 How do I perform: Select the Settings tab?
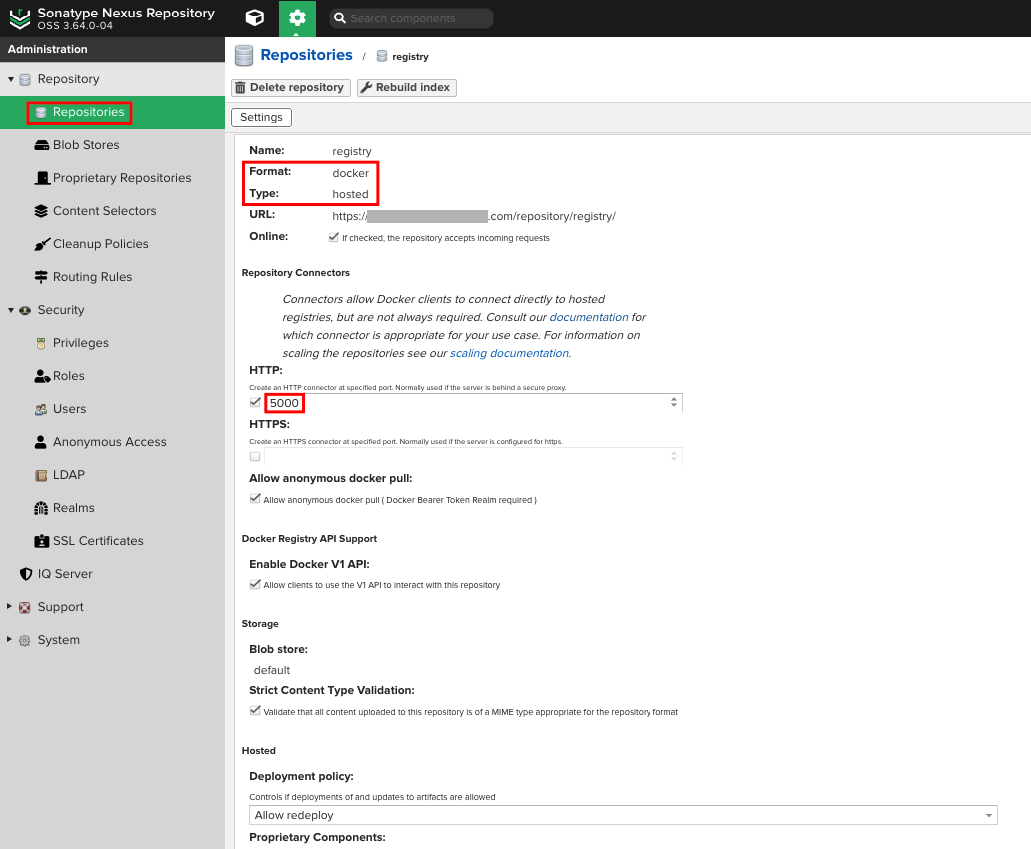click(261, 117)
